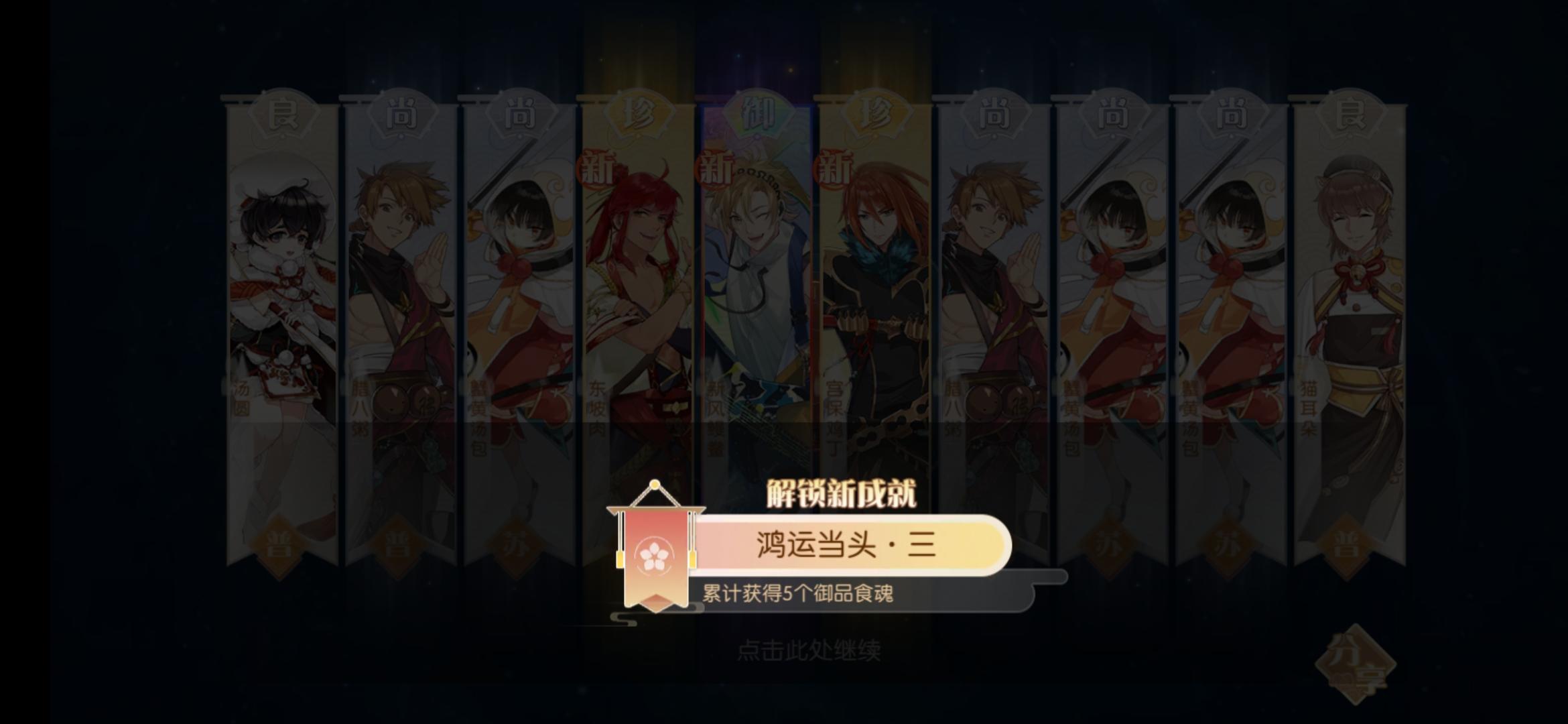Tap the 良 rarity badge on 猫耳朵 card

coord(1350,114)
